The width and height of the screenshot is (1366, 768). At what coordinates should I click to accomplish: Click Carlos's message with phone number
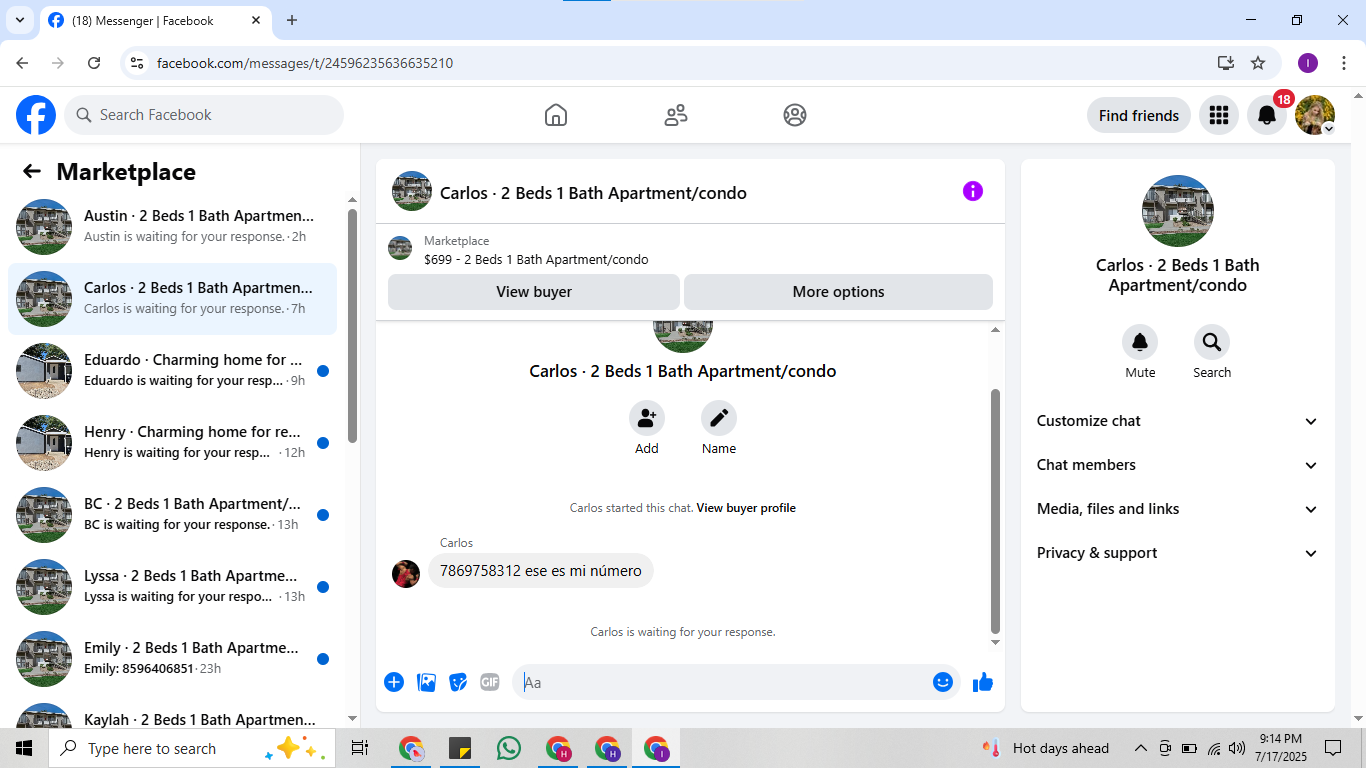[541, 571]
